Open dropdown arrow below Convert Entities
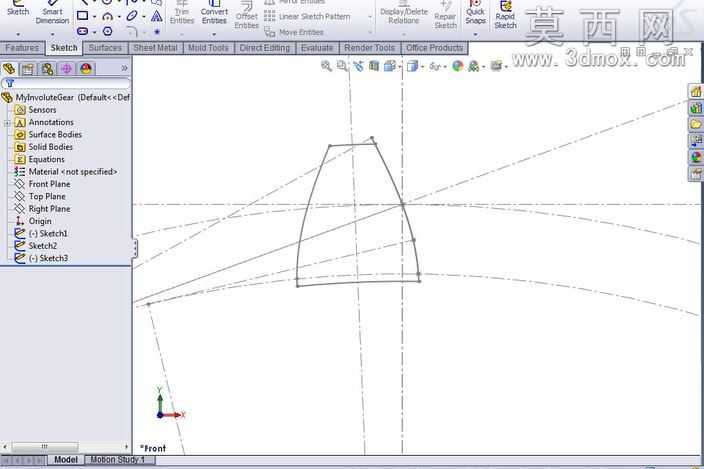This screenshot has width=704, height=469. tap(214, 34)
